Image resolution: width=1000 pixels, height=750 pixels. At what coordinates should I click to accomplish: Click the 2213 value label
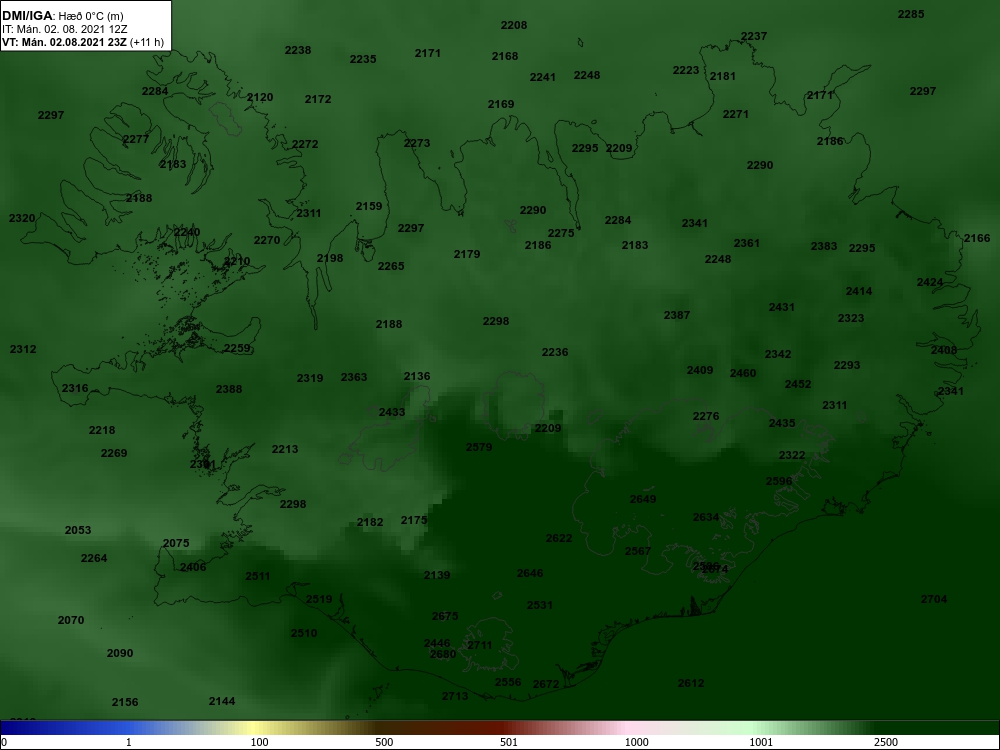pyautogui.click(x=285, y=449)
